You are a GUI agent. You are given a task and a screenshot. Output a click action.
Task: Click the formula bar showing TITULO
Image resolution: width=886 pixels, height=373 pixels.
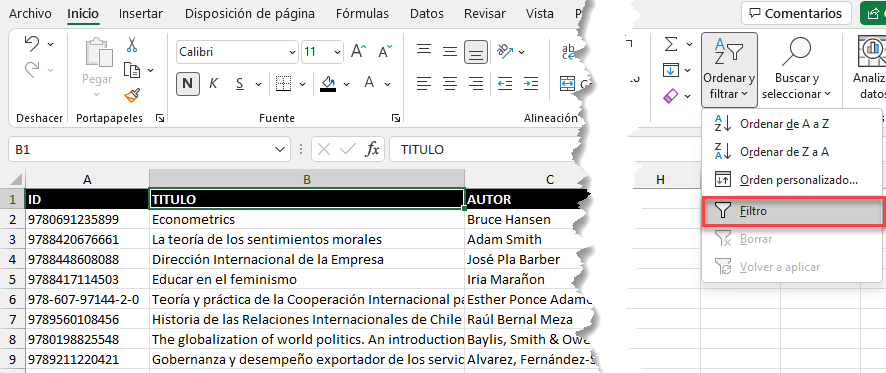[x=486, y=150]
